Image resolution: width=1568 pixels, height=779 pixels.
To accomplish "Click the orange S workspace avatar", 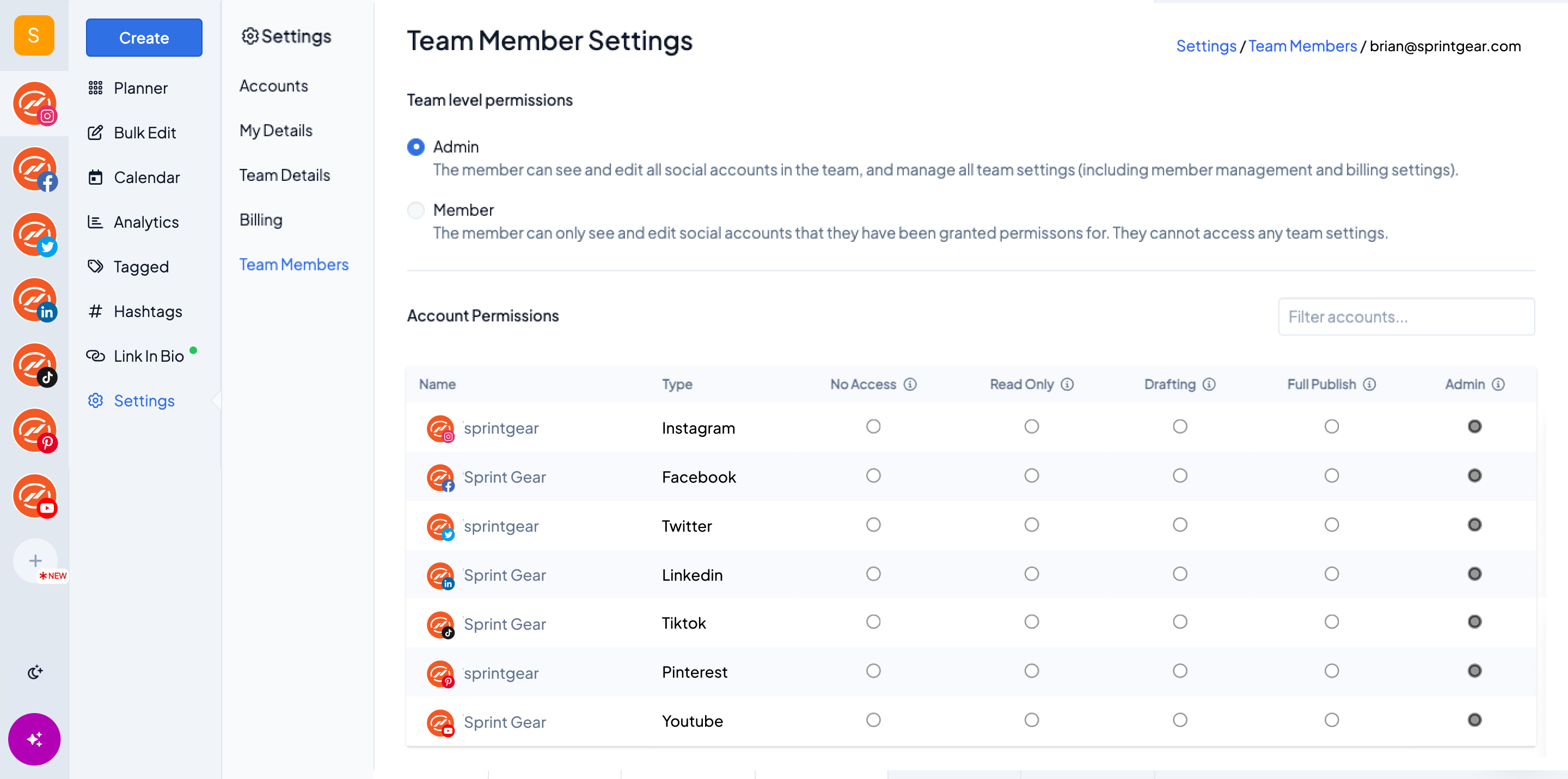I will tap(35, 36).
